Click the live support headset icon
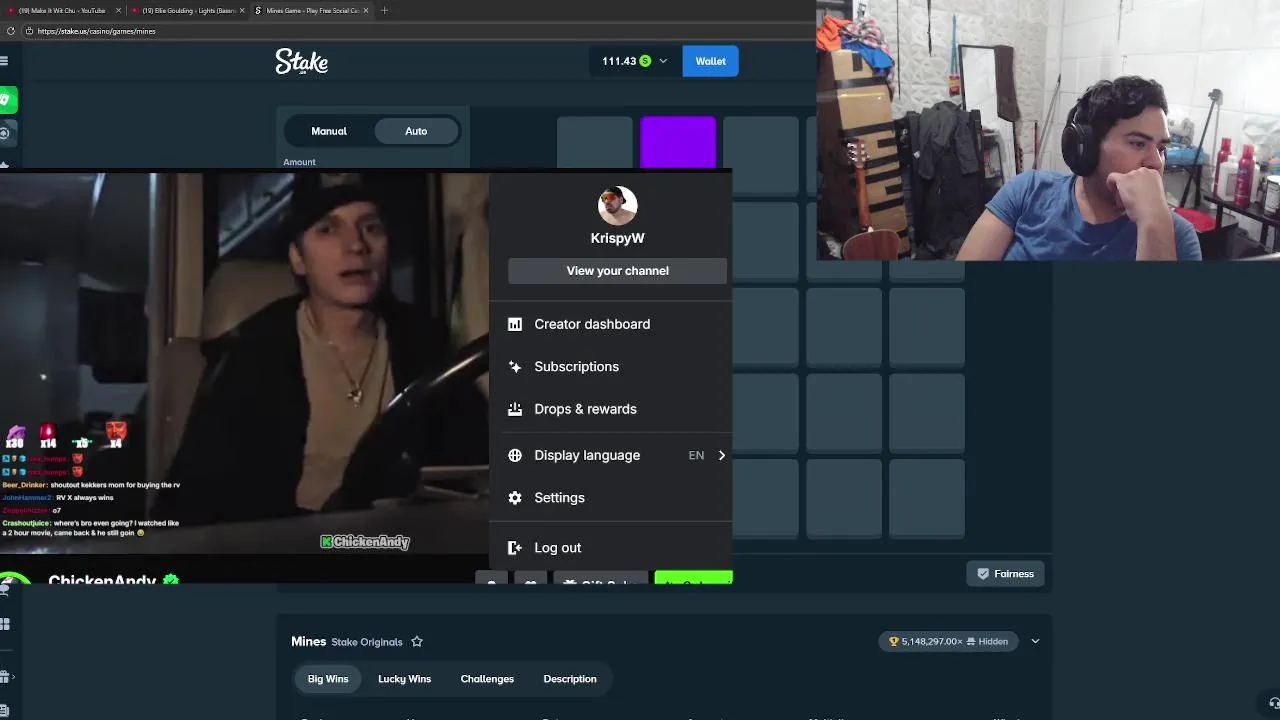The height and width of the screenshot is (720, 1280). (1274, 703)
